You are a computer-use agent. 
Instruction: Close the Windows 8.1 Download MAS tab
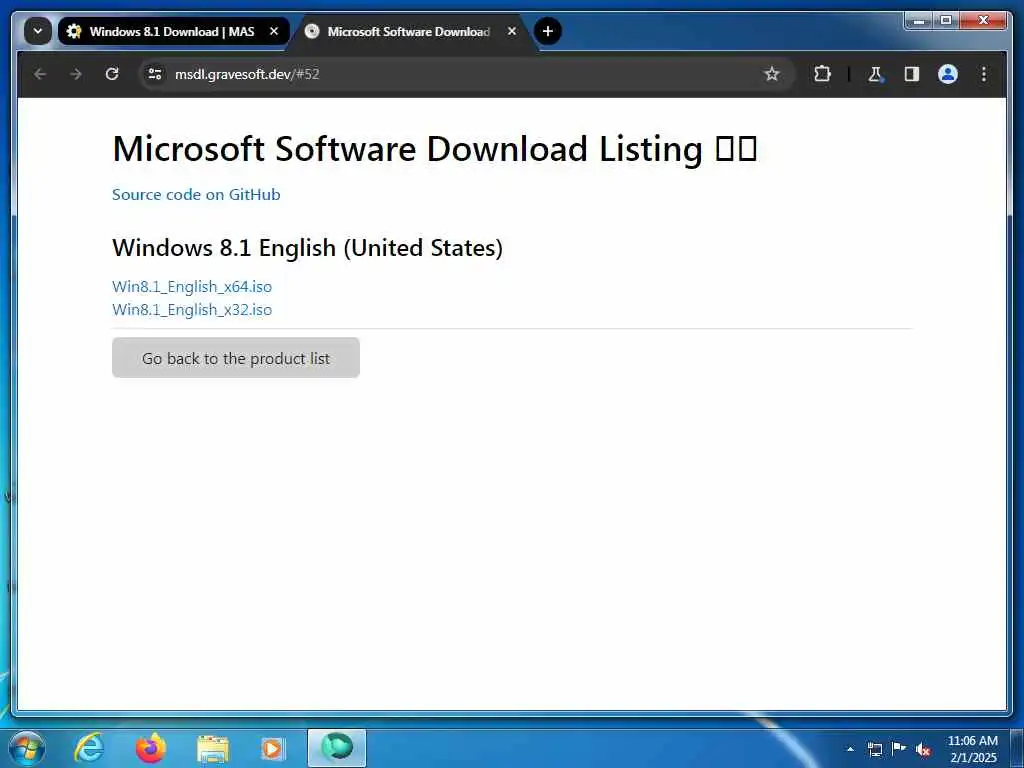(274, 31)
